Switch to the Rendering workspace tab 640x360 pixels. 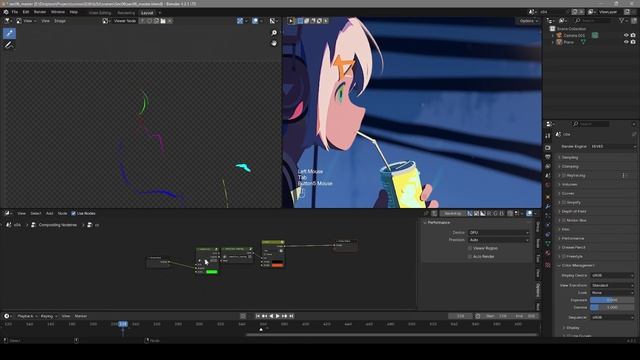[126, 13]
